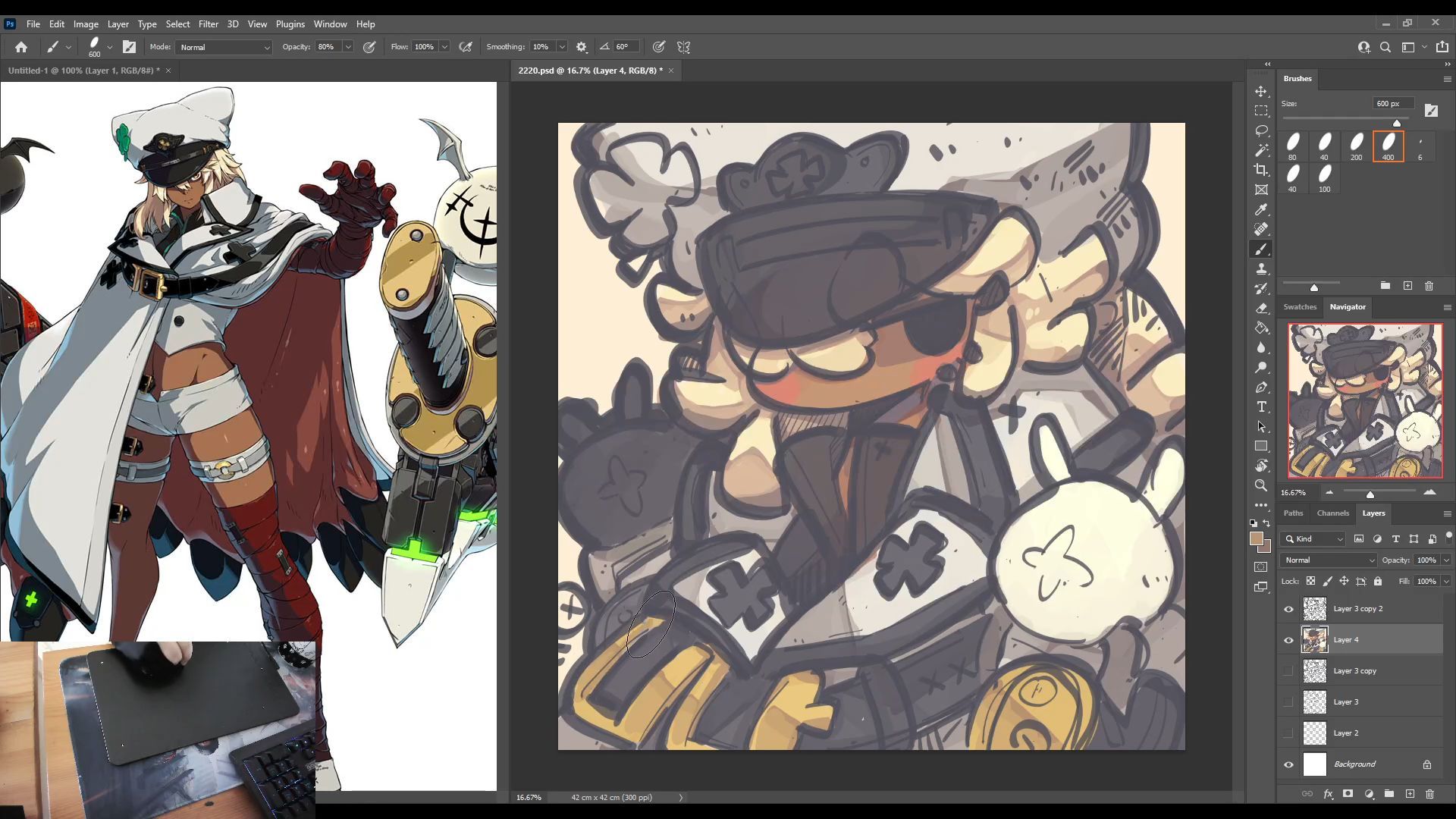Select the History Brush tool
The height and width of the screenshot is (819, 1456).
(x=1261, y=289)
